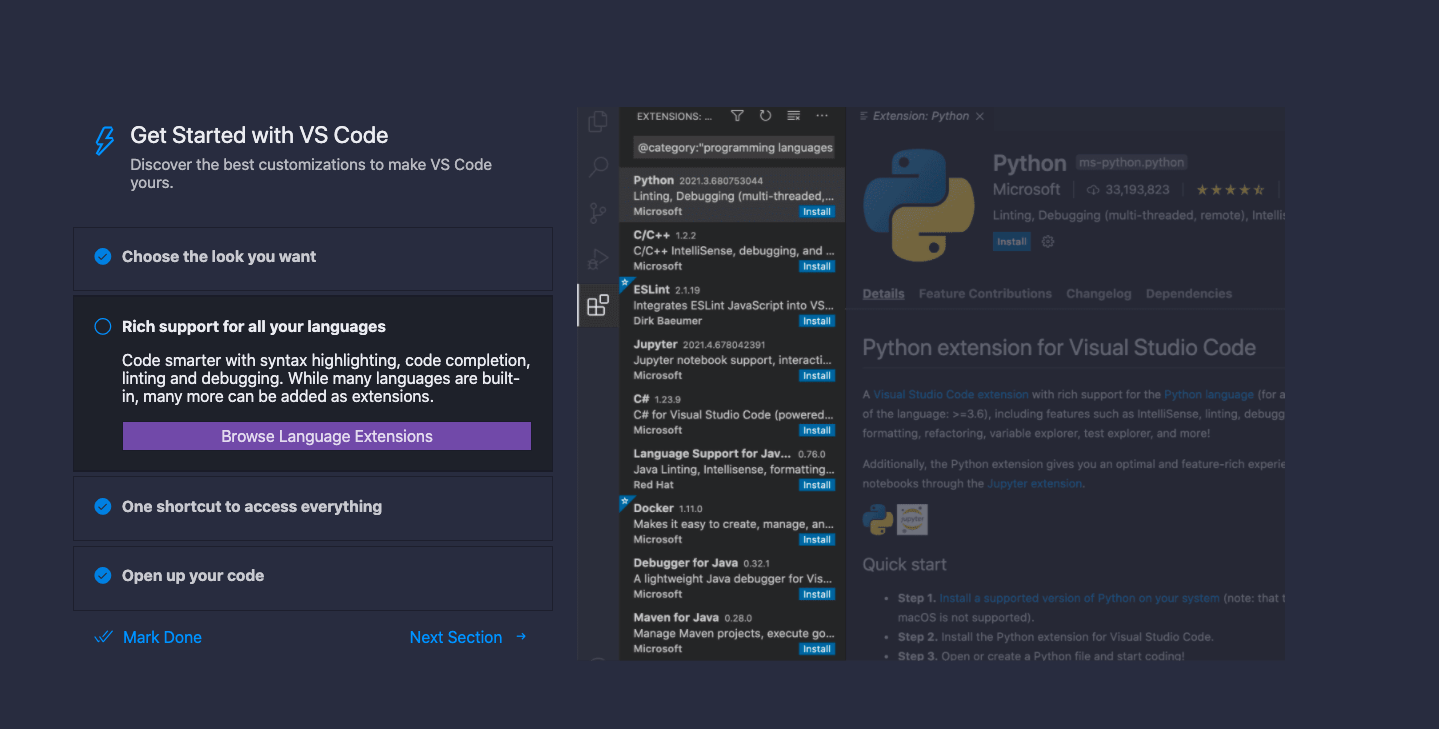Open the Explorer view in the activity bar

click(597, 120)
